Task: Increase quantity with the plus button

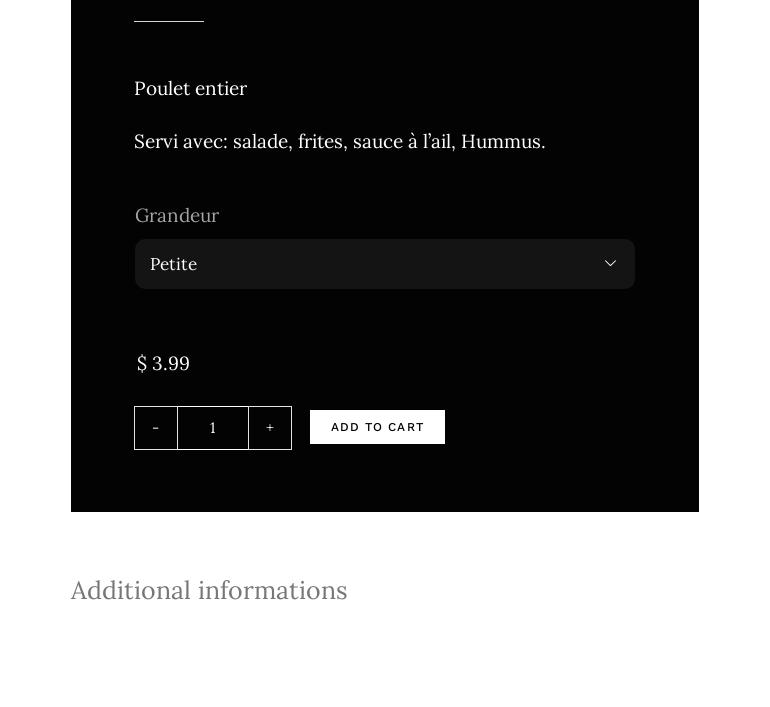Action: (x=270, y=428)
